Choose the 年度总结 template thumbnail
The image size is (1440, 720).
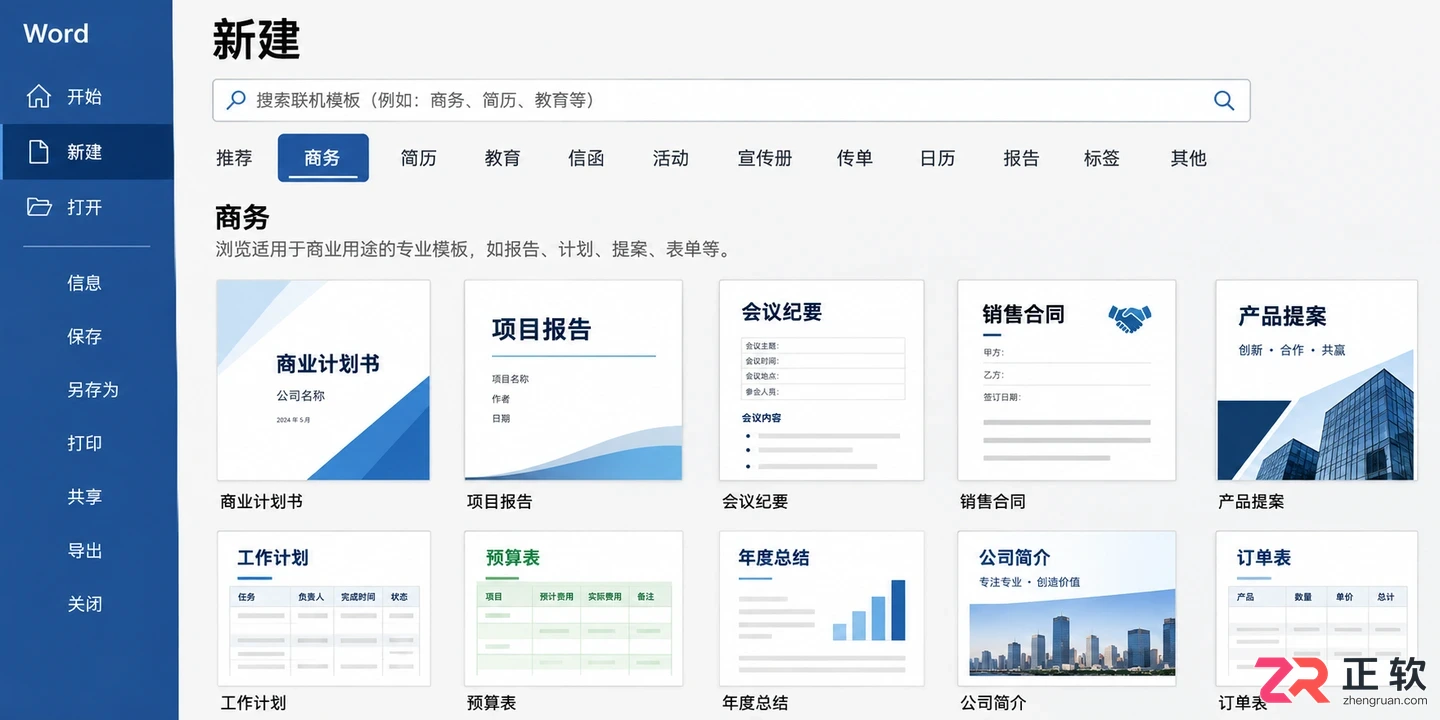click(x=821, y=609)
